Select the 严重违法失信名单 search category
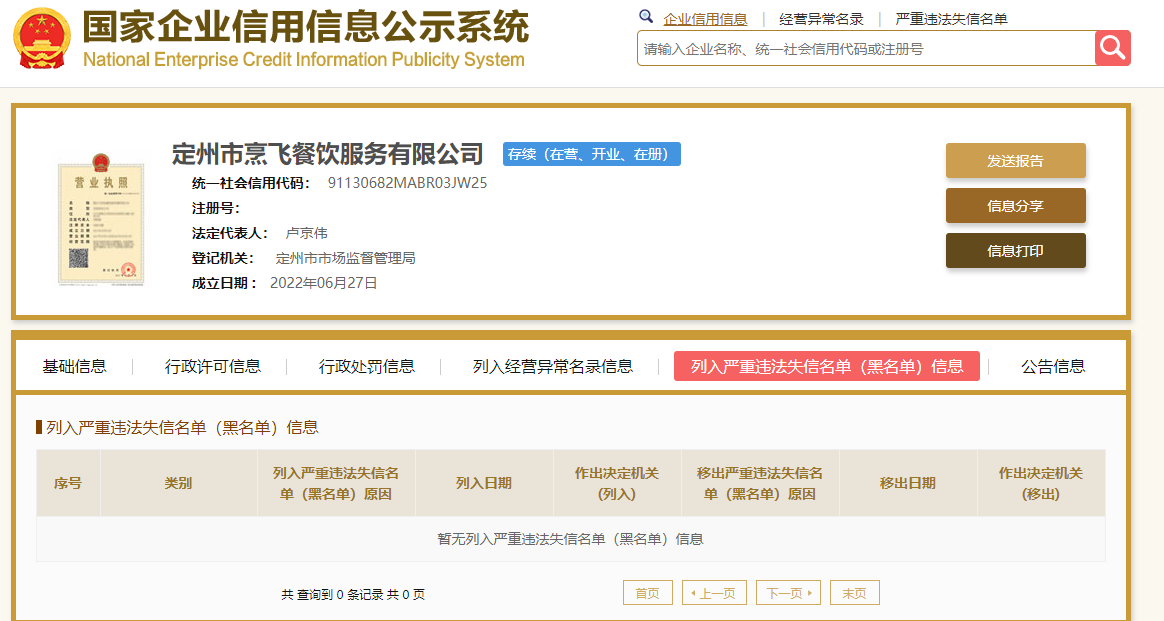1164x621 pixels. [x=951, y=19]
